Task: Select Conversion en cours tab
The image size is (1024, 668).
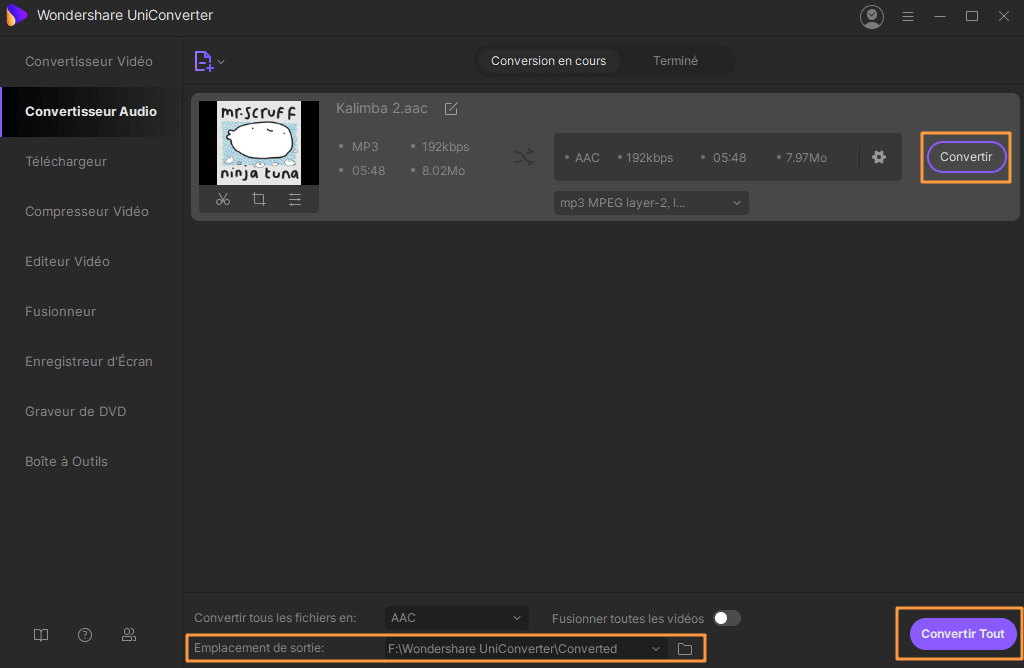Action: (548, 61)
